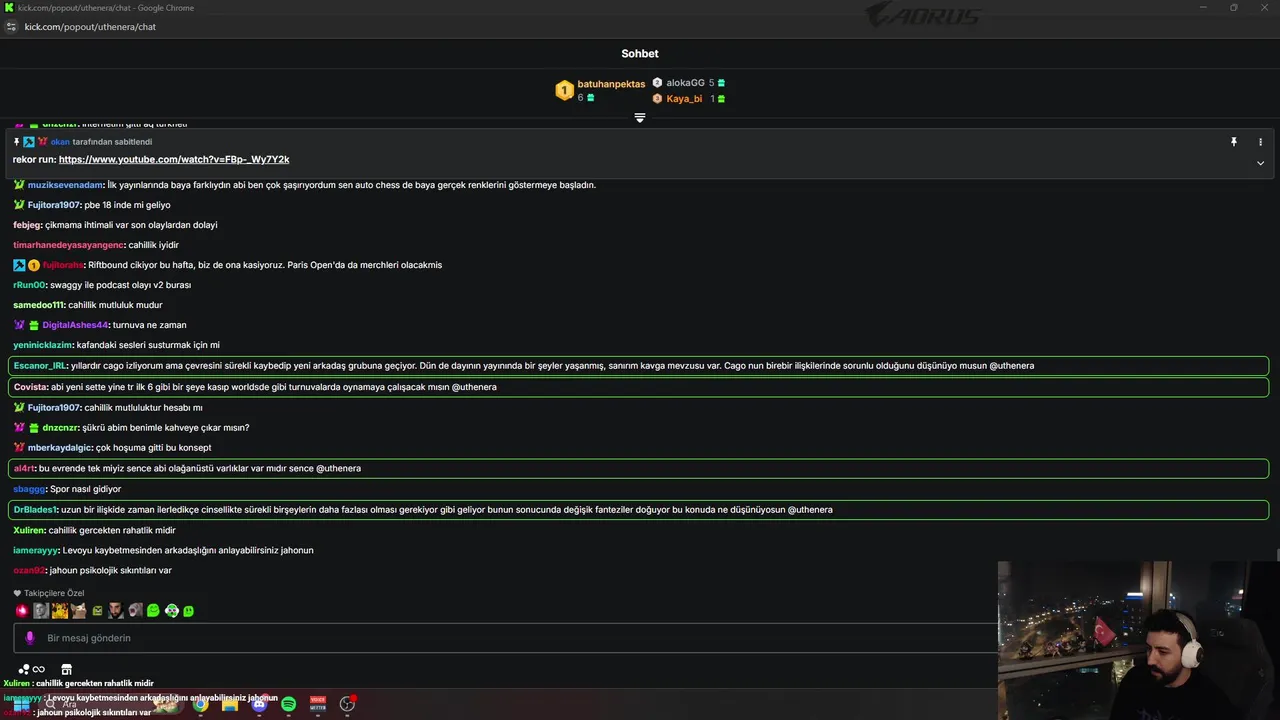Click the username timarhanedeyasayangenc

[x=68, y=245]
